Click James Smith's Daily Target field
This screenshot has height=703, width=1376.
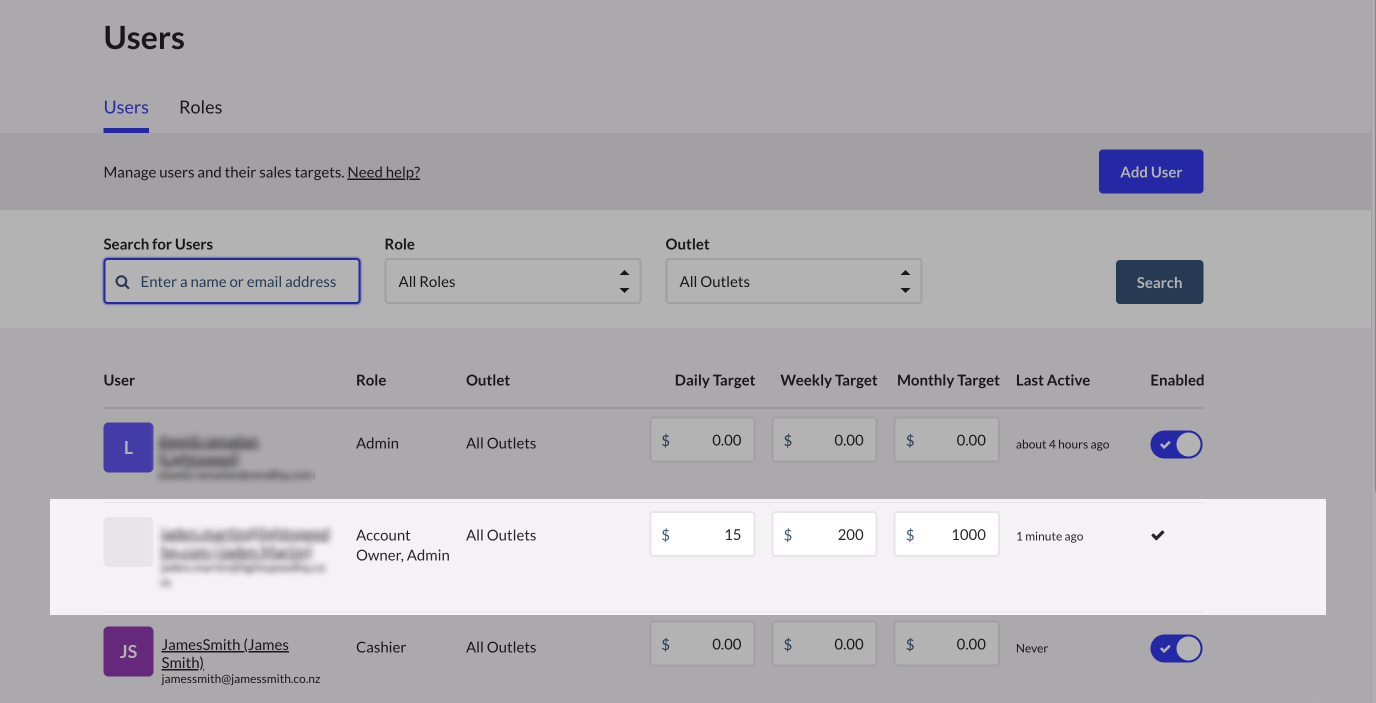point(702,645)
